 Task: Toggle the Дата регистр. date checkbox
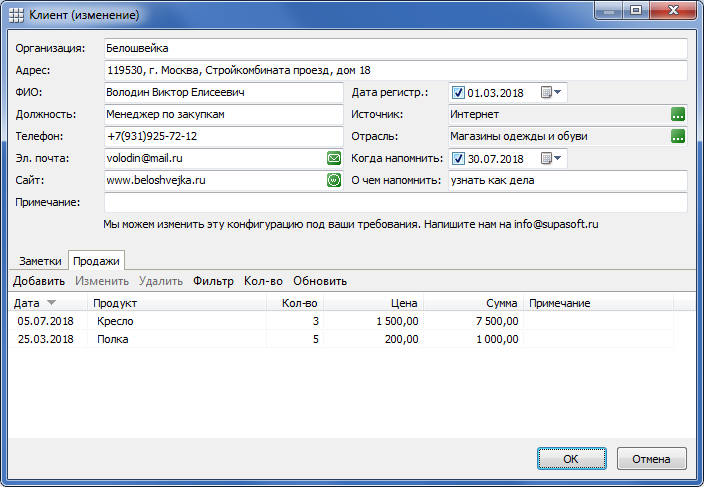pos(458,92)
